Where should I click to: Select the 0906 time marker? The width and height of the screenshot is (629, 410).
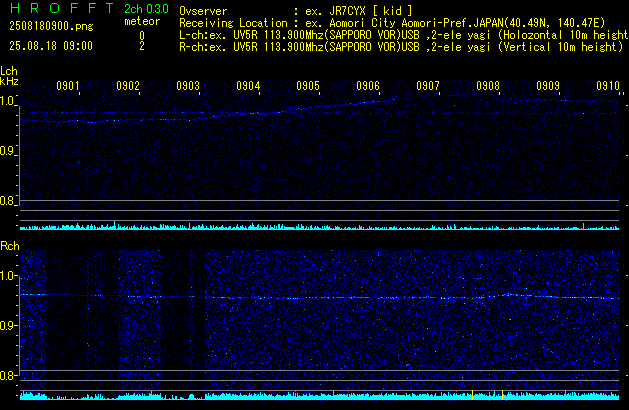coord(368,86)
